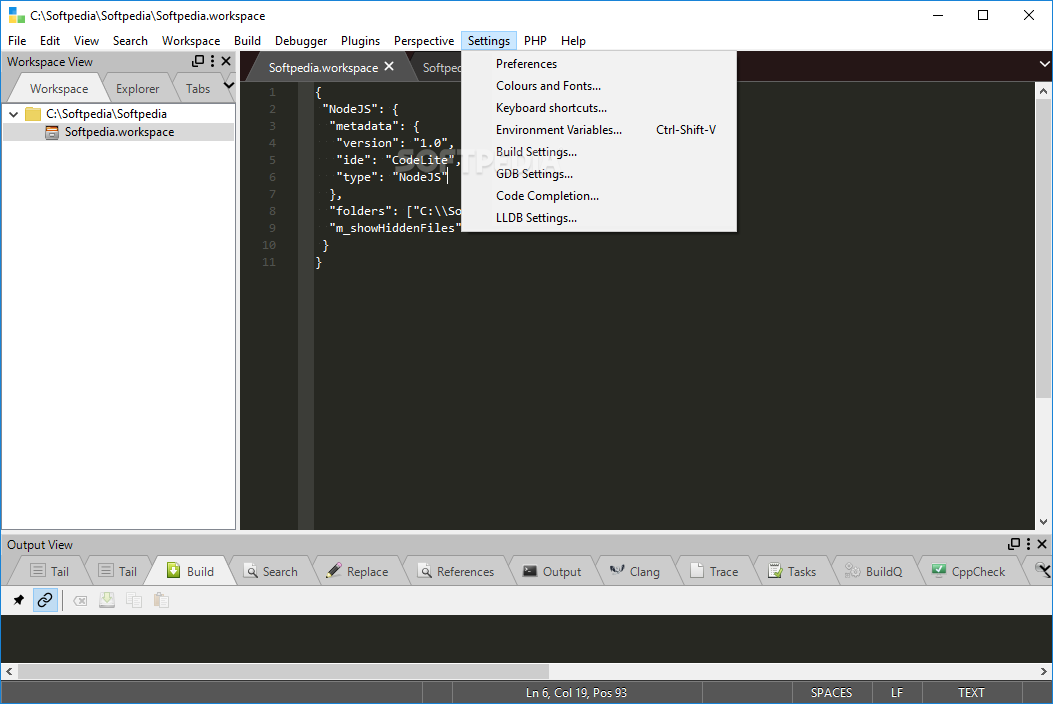Click the SPACES indicator in status bar
The image size is (1053, 704).
[x=831, y=693]
